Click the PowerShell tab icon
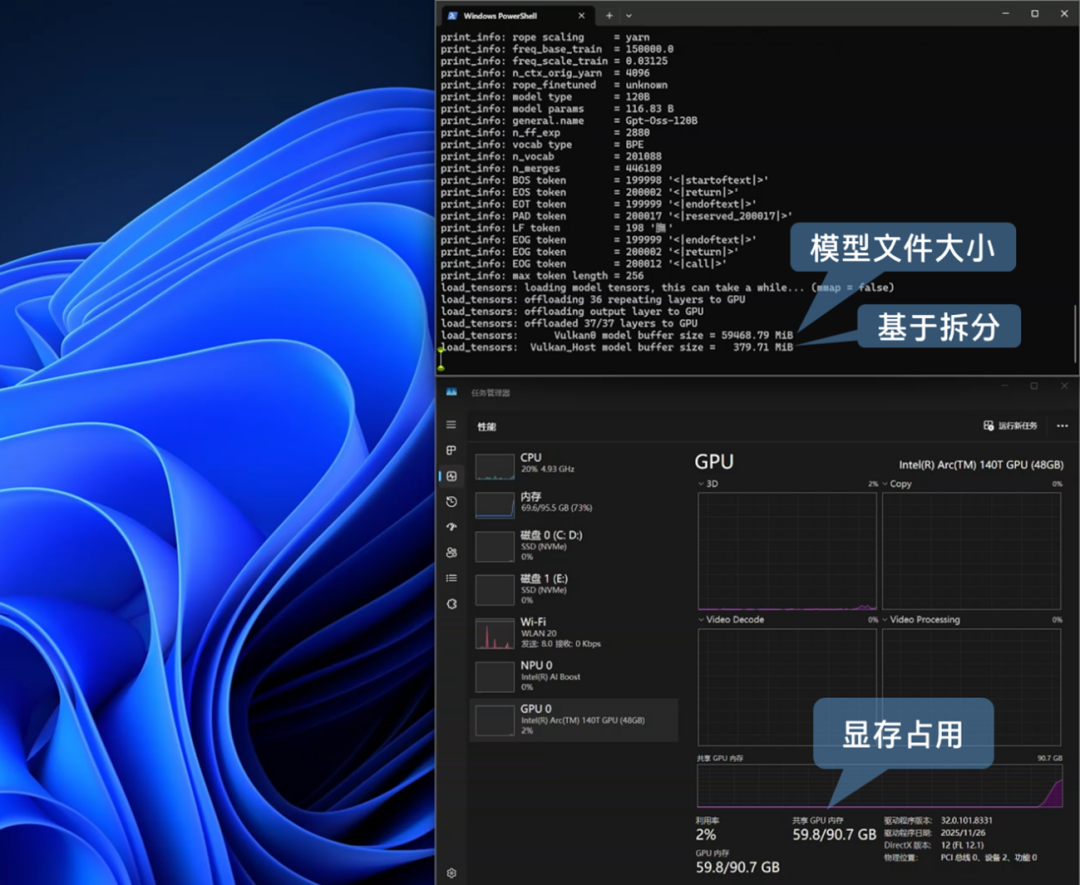 (452, 15)
